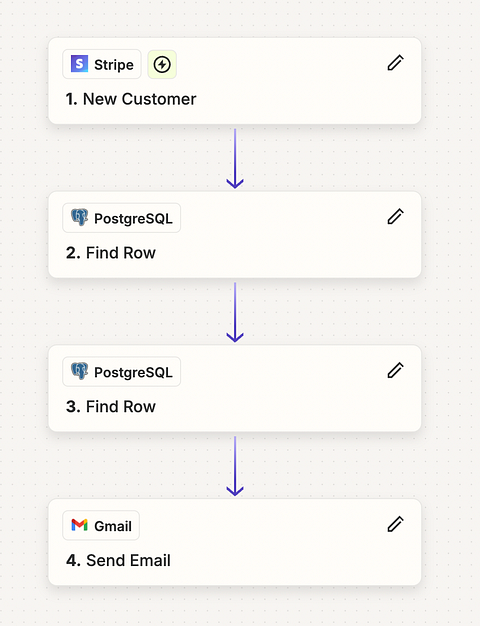Open the "4. Send Email" step title
This screenshot has height=626, width=480.
pos(118,560)
